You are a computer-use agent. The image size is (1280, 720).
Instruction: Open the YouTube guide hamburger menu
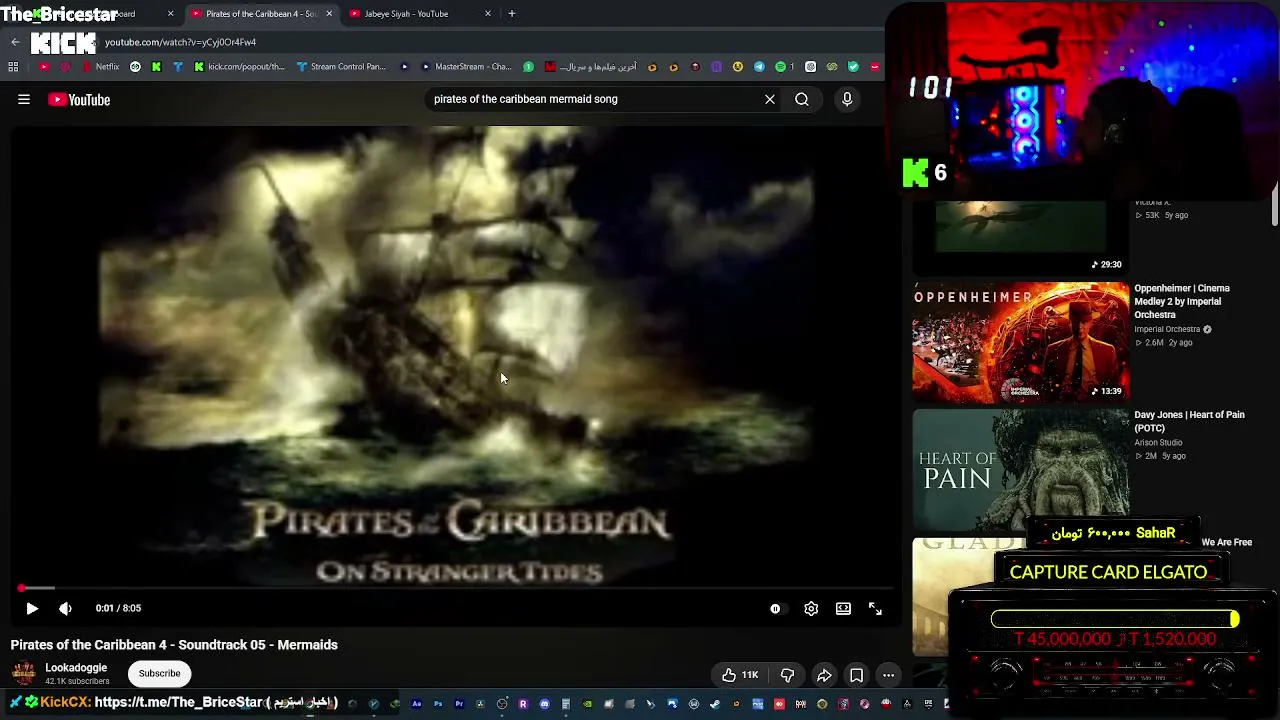click(x=24, y=99)
